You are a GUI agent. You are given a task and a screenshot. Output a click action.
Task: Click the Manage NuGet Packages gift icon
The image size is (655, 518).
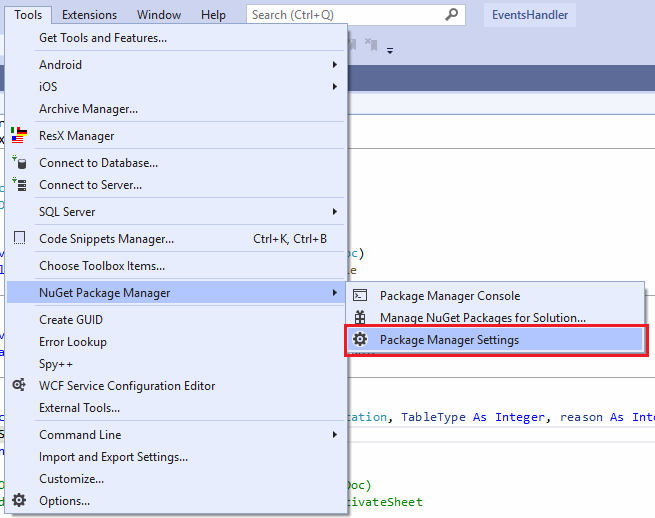pyautogui.click(x=360, y=317)
